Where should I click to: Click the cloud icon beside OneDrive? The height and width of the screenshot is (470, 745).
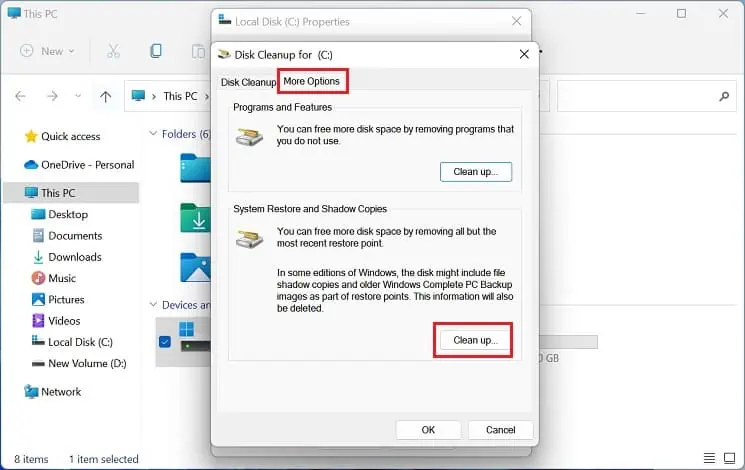[x=31, y=165]
